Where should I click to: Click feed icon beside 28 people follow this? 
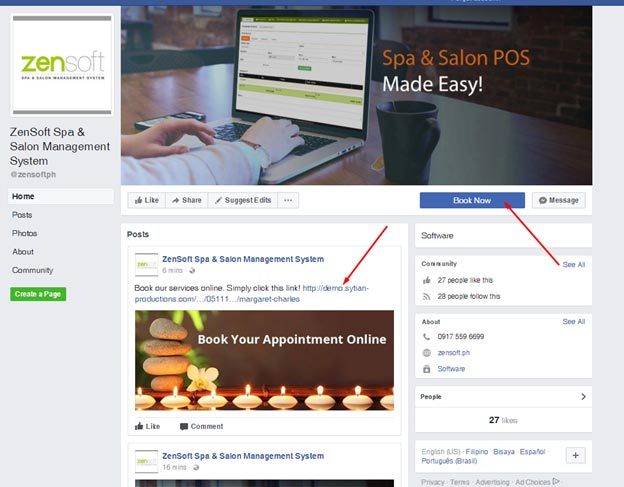point(427,296)
